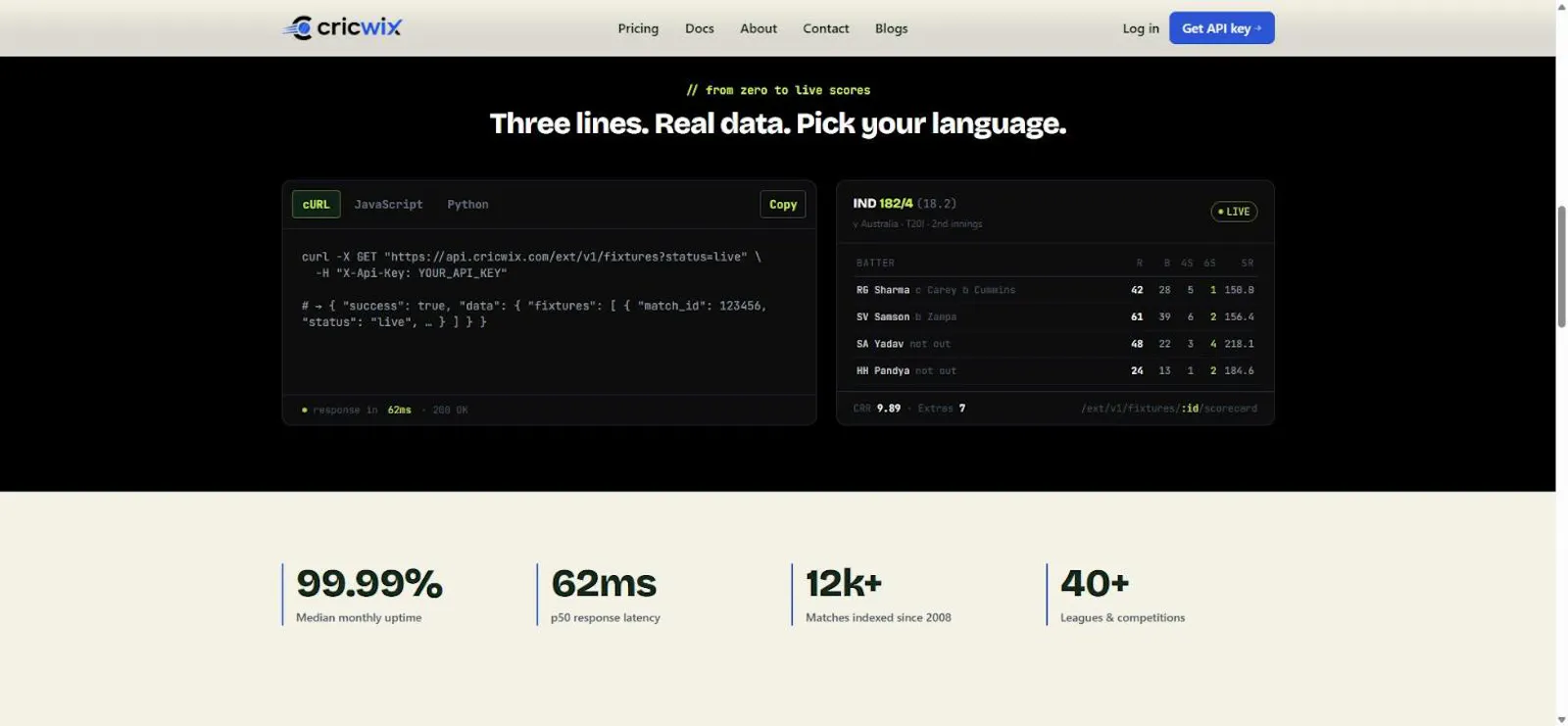Image resolution: width=1568 pixels, height=726 pixels.
Task: Click the 12k+ matches statistic
Action: 844,584
